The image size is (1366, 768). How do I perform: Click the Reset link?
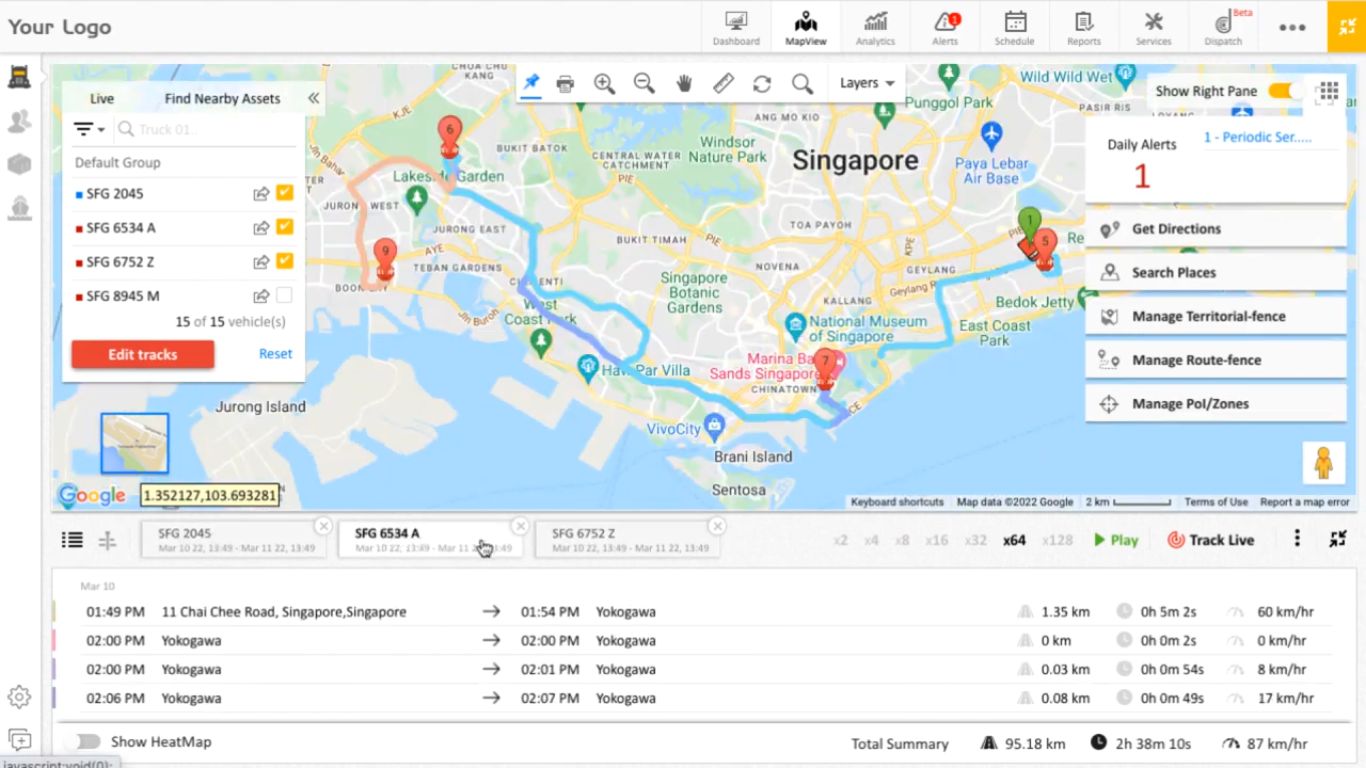click(x=276, y=354)
